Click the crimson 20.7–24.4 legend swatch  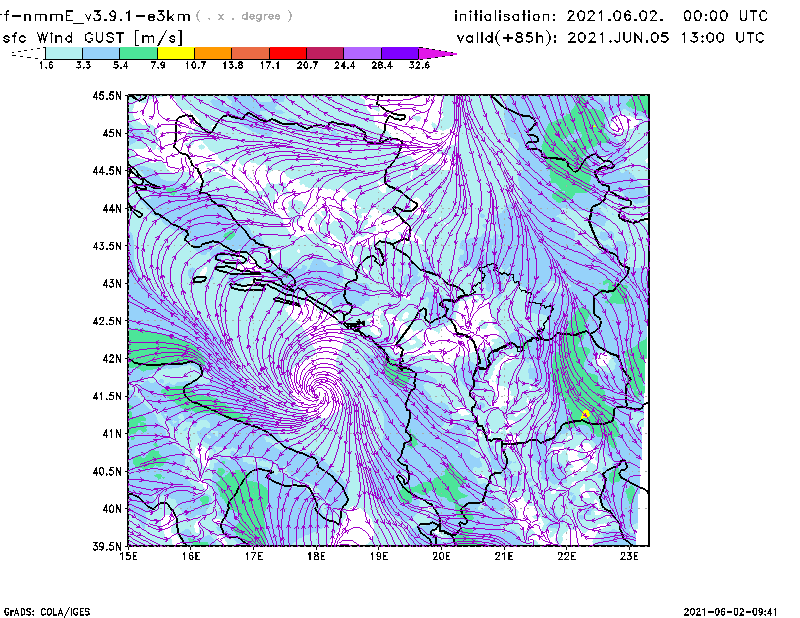(x=325, y=53)
